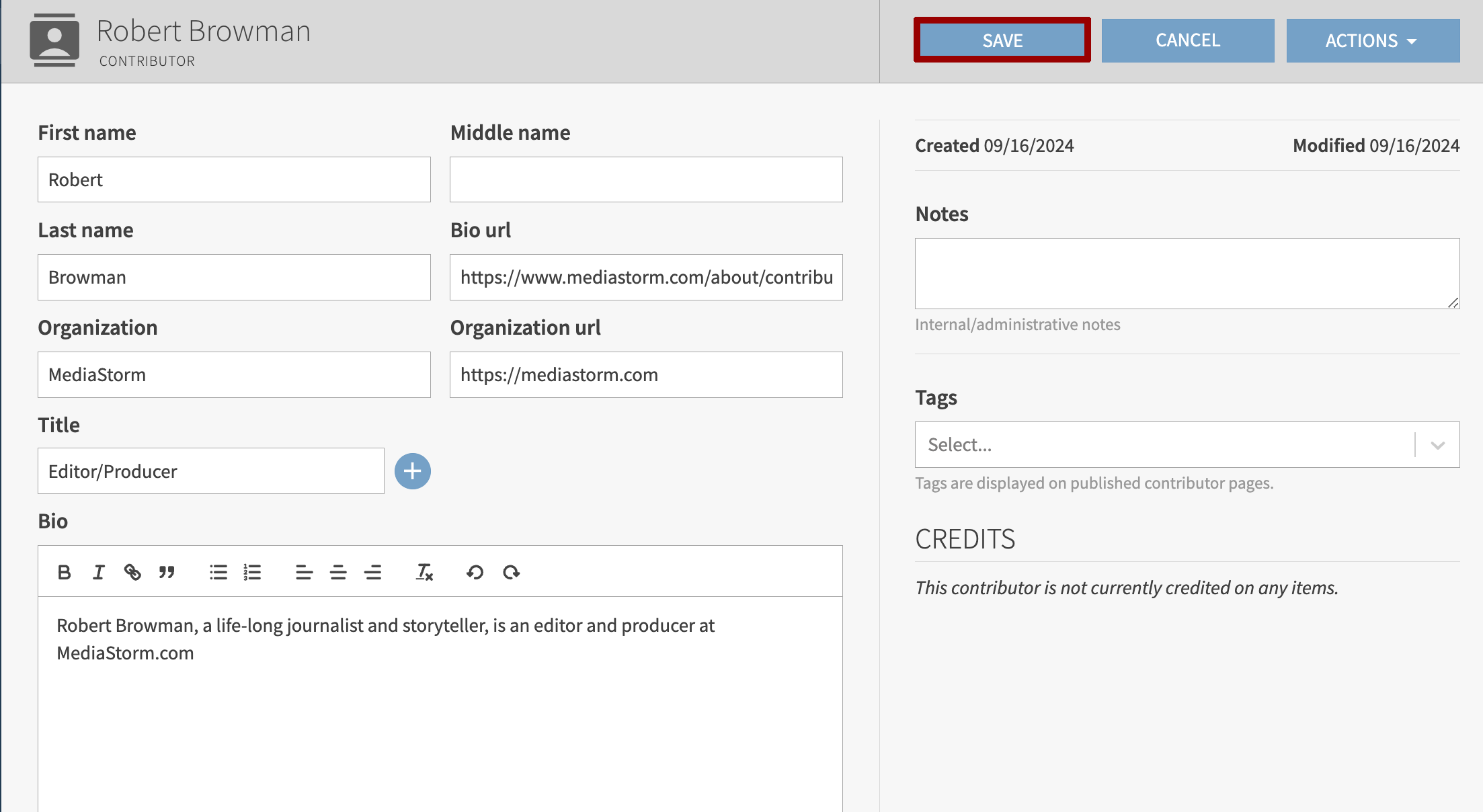Align Bio text to the left
The width and height of the screenshot is (1483, 812).
304,572
